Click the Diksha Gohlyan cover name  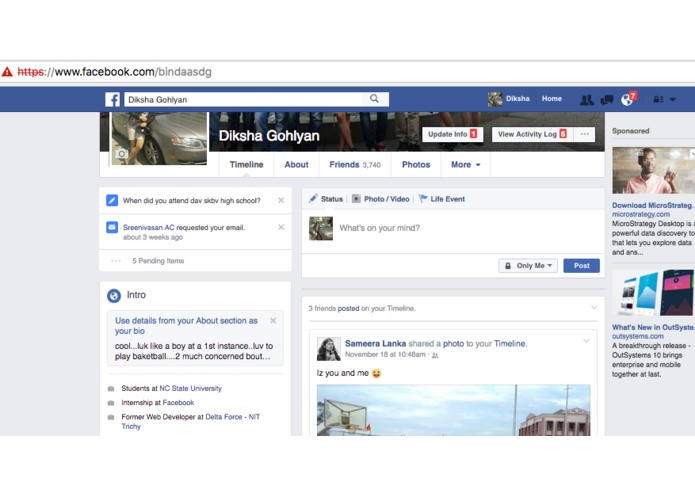point(269,136)
